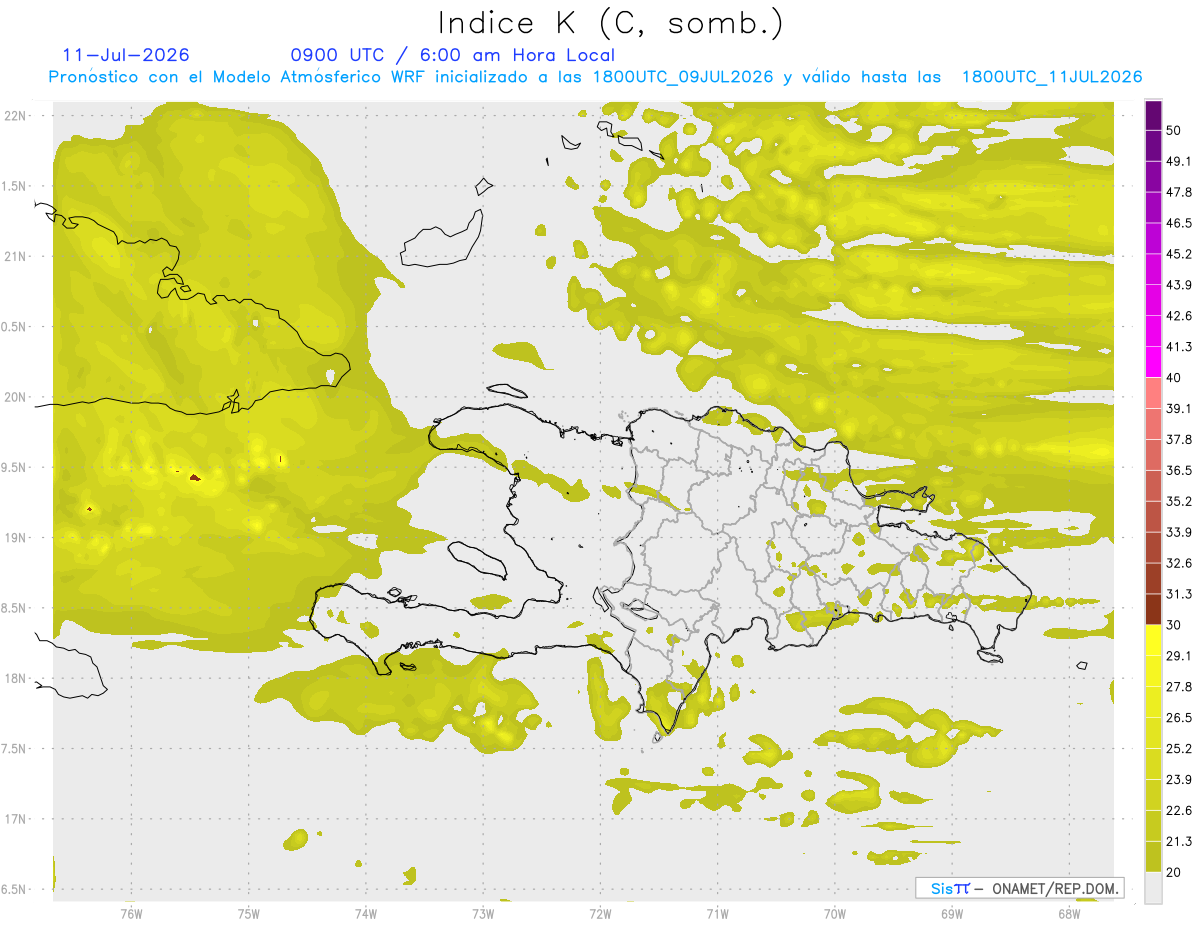The width and height of the screenshot is (1200, 927).
Task: Click the '0900 UTC / 6:00 am Hora Local' time text
Action: (x=453, y=55)
